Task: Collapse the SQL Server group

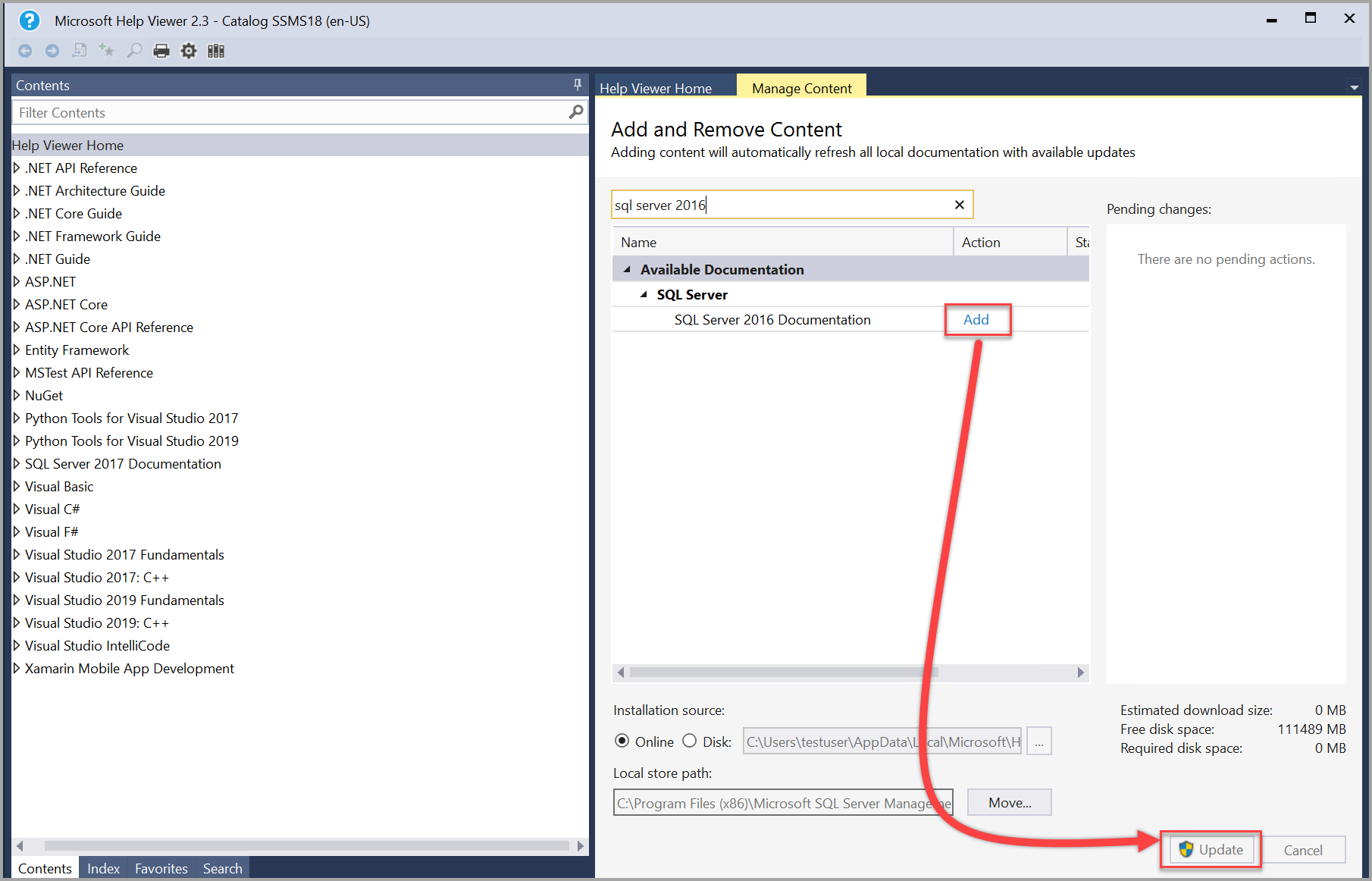Action: point(644,294)
